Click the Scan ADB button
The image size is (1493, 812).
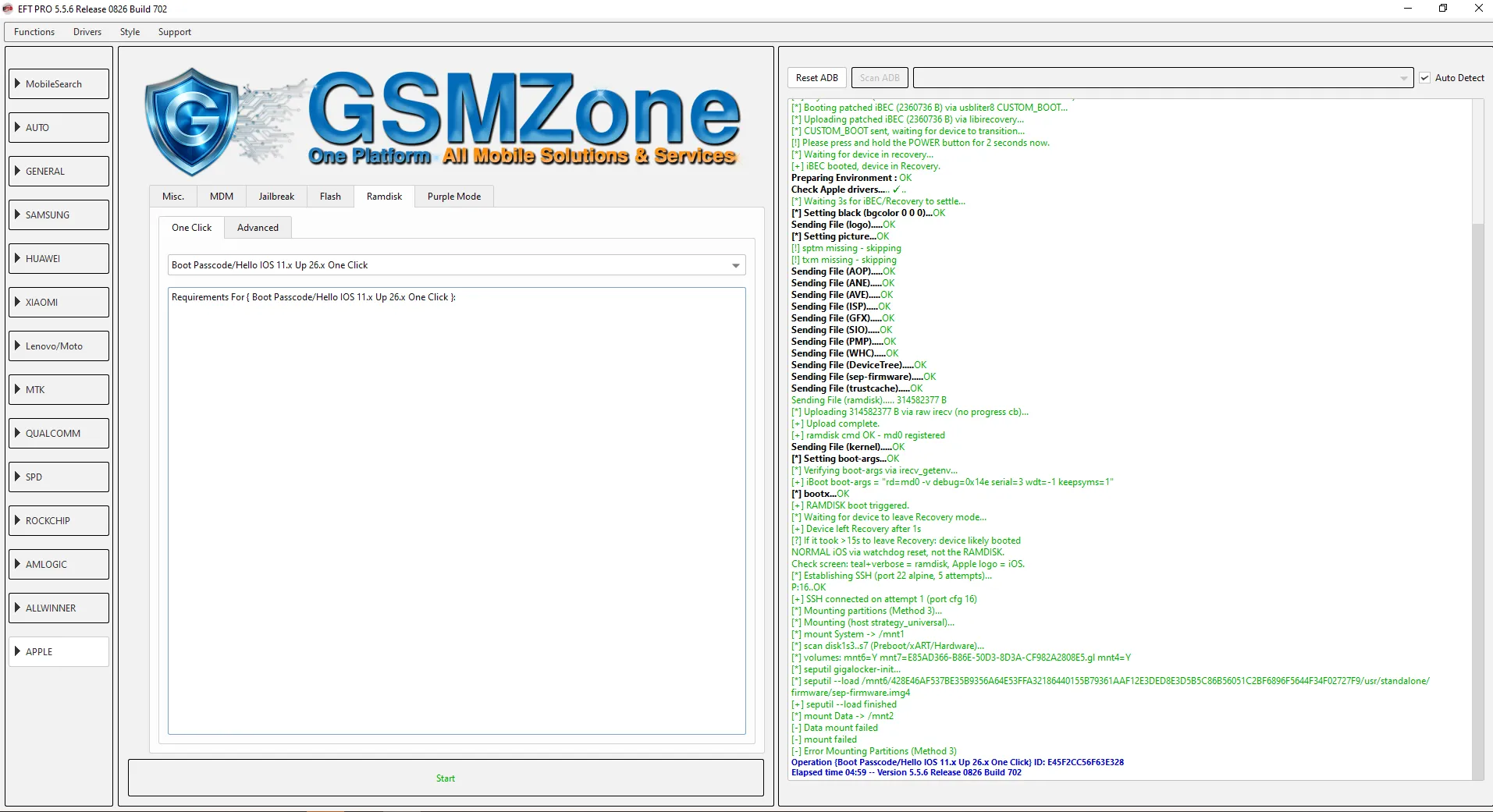coord(880,78)
